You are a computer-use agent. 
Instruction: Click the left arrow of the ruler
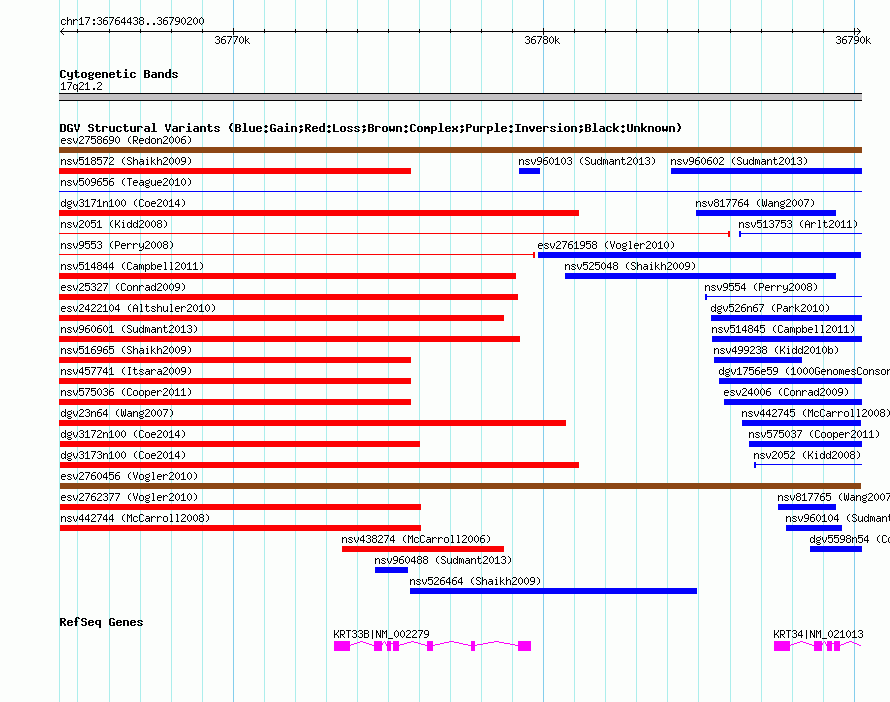point(62,31)
